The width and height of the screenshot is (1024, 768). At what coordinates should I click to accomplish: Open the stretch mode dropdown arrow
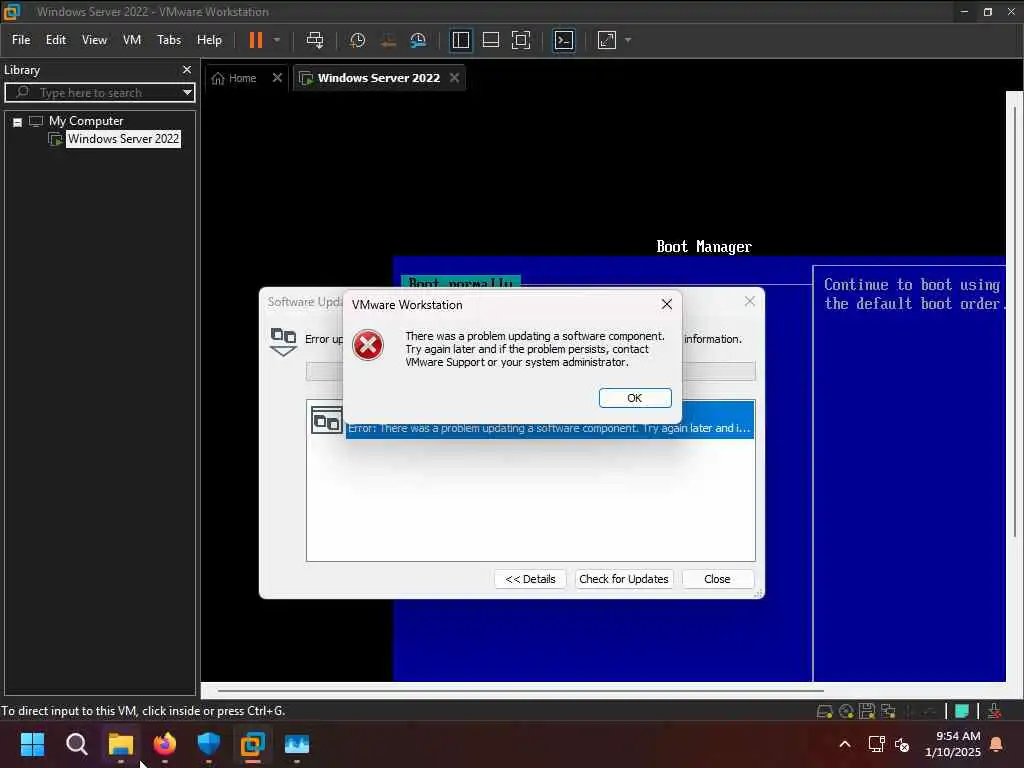tap(628, 40)
